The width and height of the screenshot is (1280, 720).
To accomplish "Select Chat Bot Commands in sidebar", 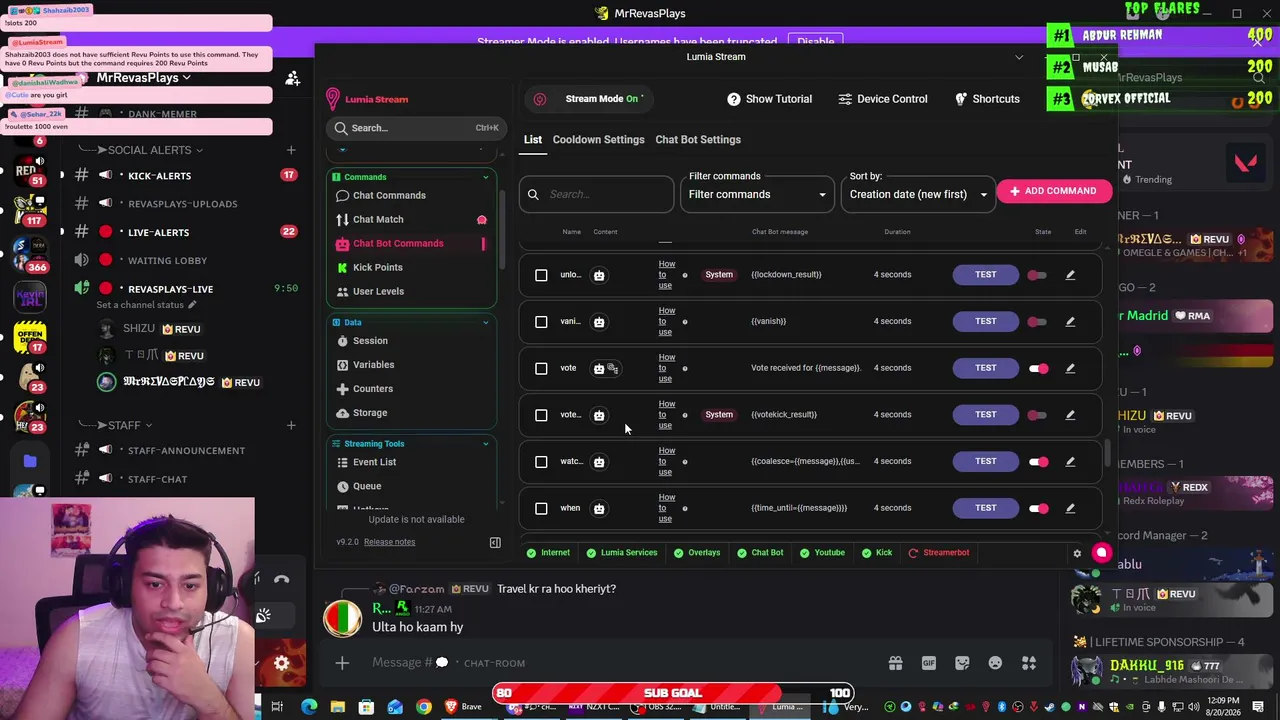I will (398, 243).
